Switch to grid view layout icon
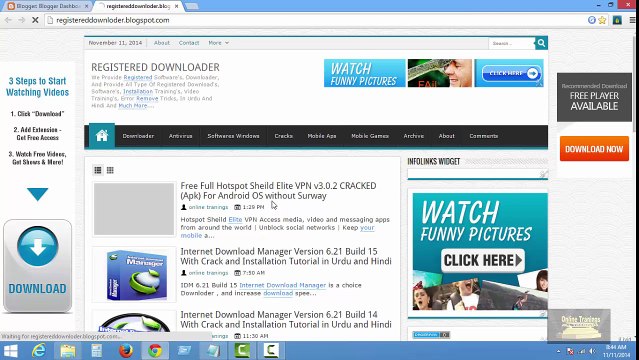639x360 pixels. point(110,170)
